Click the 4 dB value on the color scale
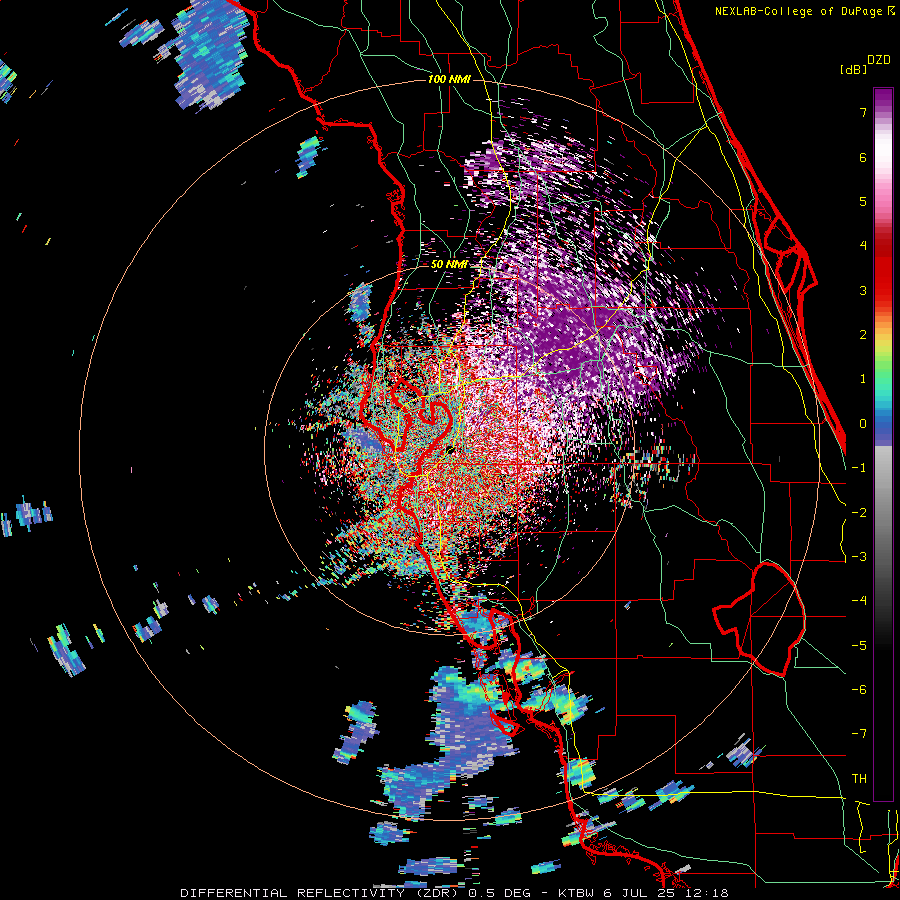The image size is (900, 900). click(863, 246)
